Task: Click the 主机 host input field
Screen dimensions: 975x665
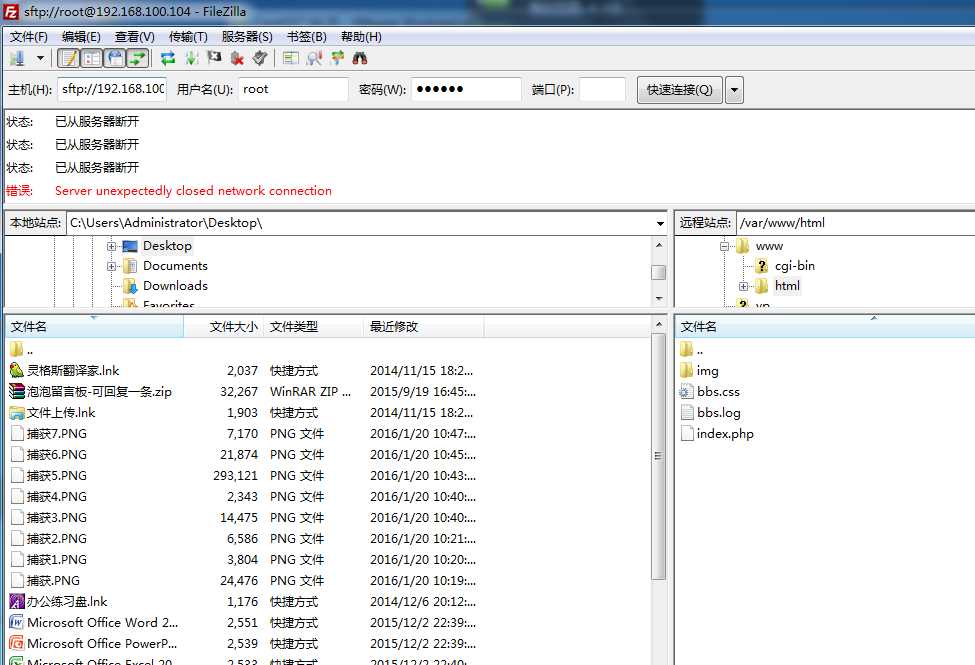Action: (x=113, y=89)
